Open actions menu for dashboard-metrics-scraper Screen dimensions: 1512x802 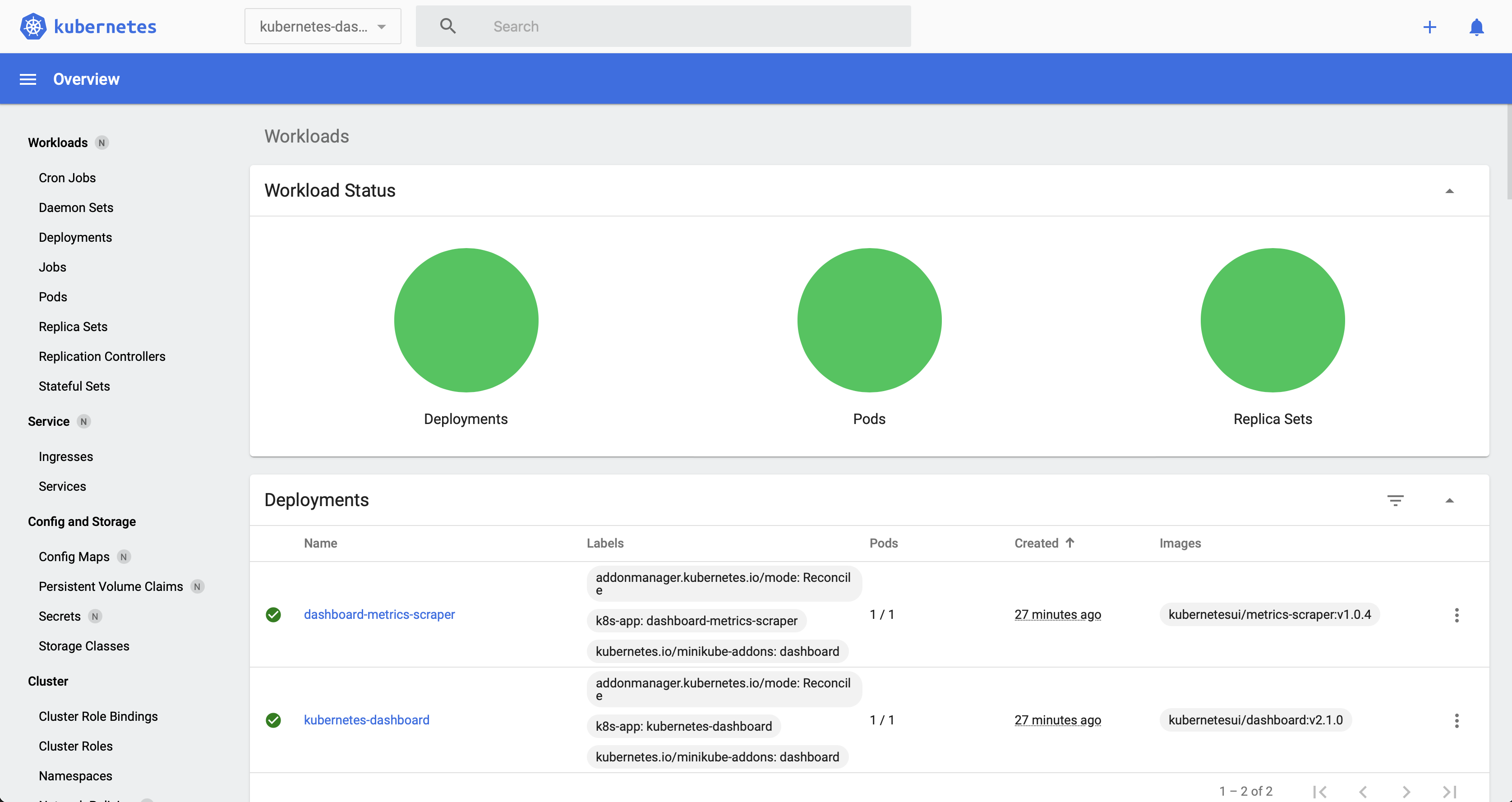pos(1456,615)
